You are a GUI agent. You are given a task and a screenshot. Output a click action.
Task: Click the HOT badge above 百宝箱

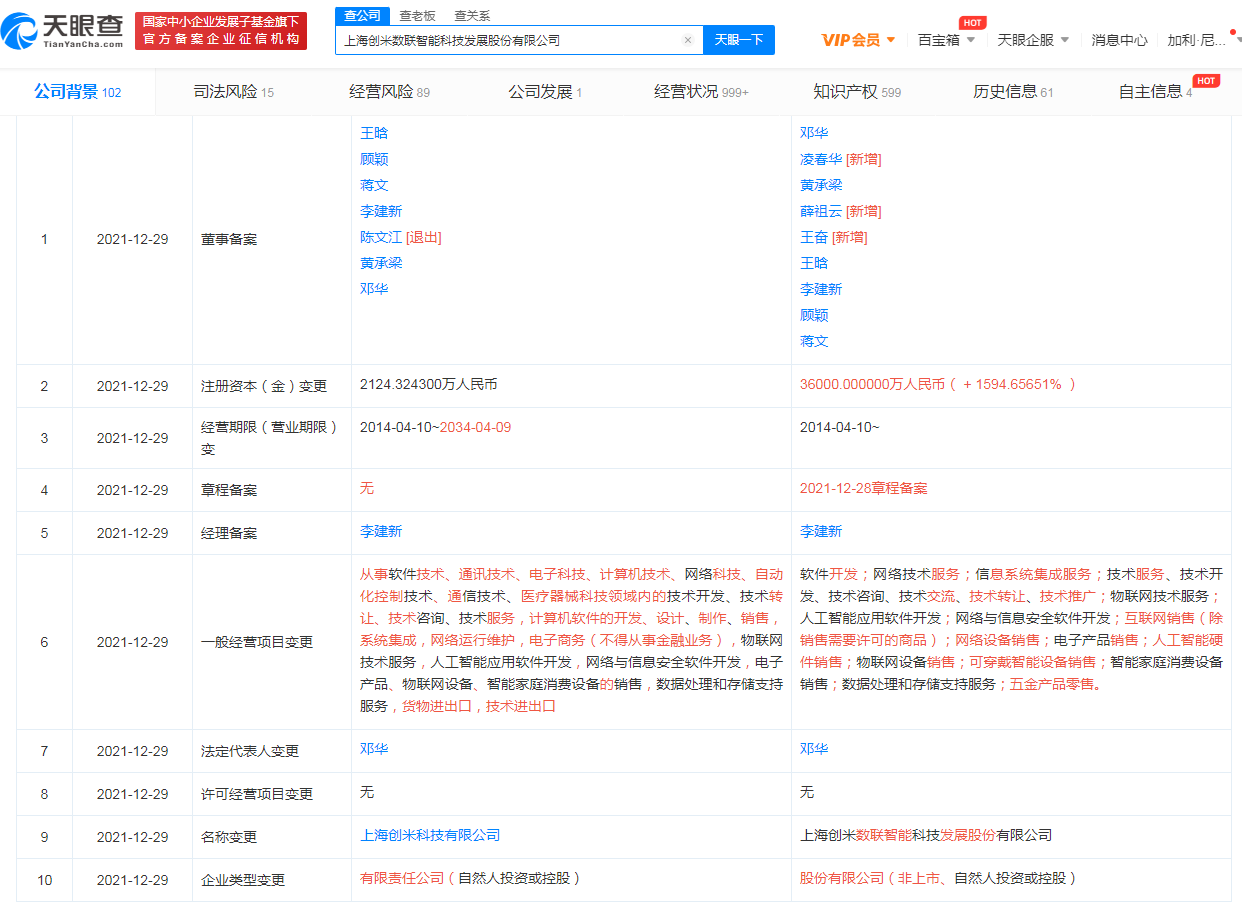tap(972, 22)
